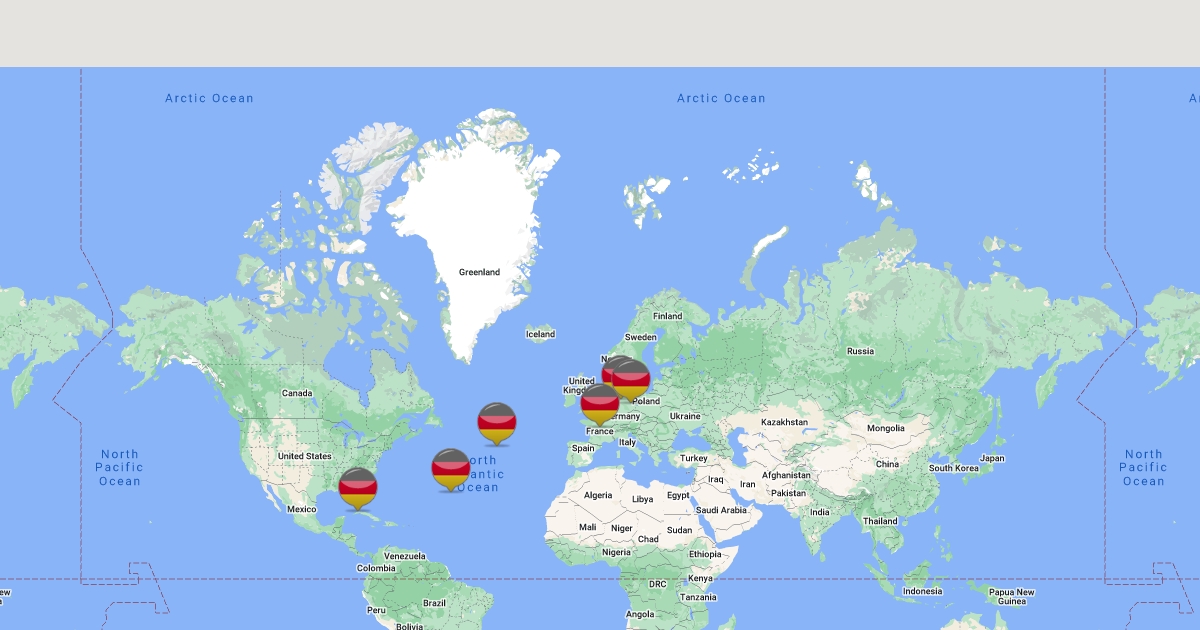The width and height of the screenshot is (1200, 630).
Task: Open the northernmost mid-Atlantic German flag marker
Action: point(496,422)
